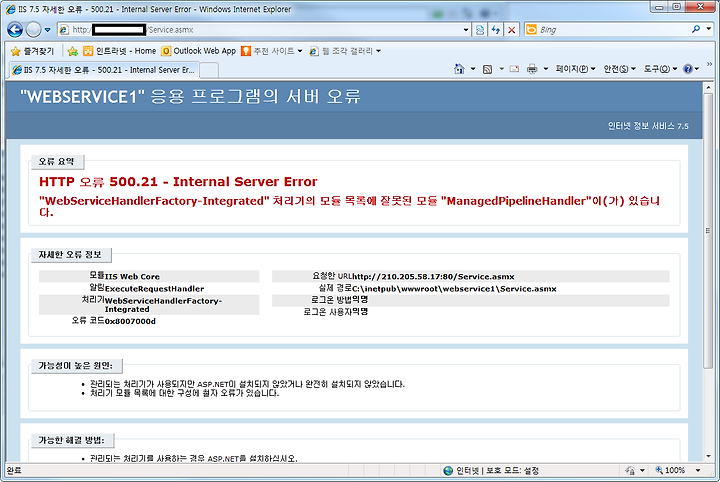Click the error code 0x8007000d text
The height and width of the screenshot is (482, 720).
pos(130,321)
